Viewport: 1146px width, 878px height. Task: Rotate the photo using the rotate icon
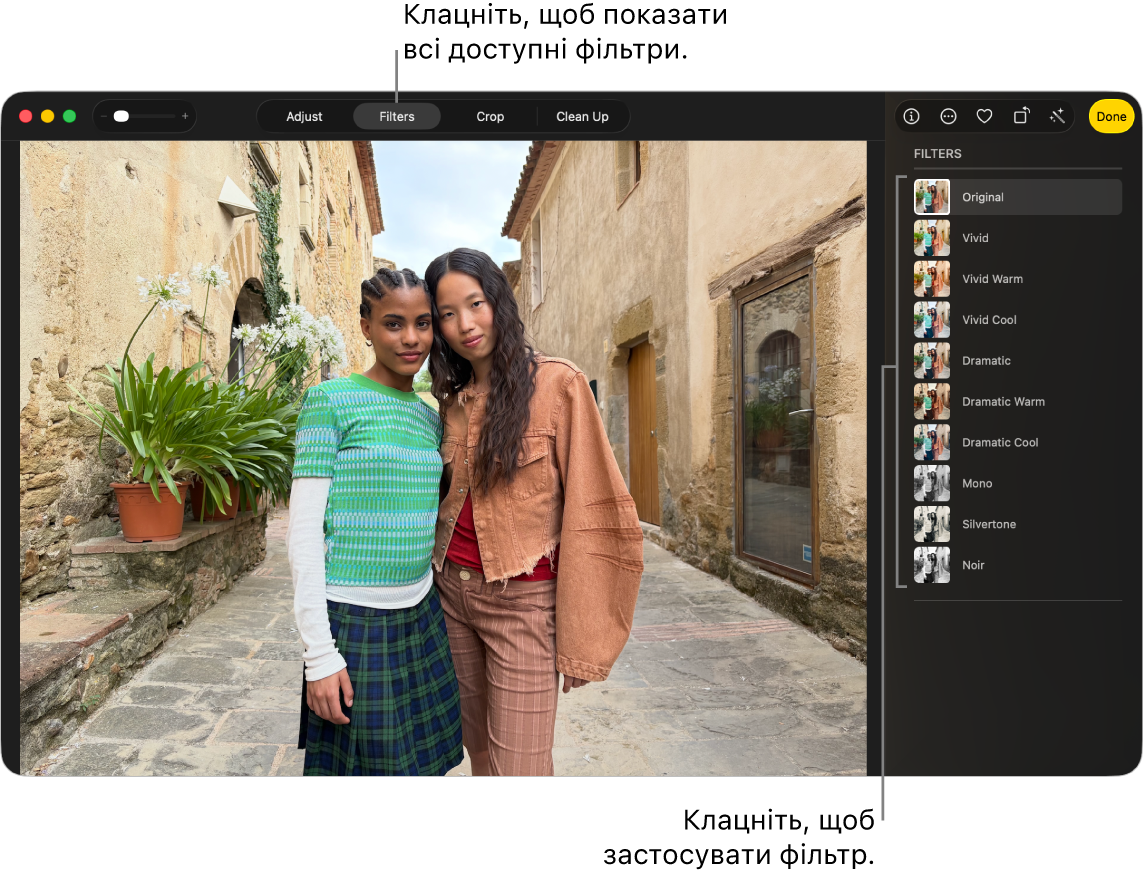pos(1021,117)
